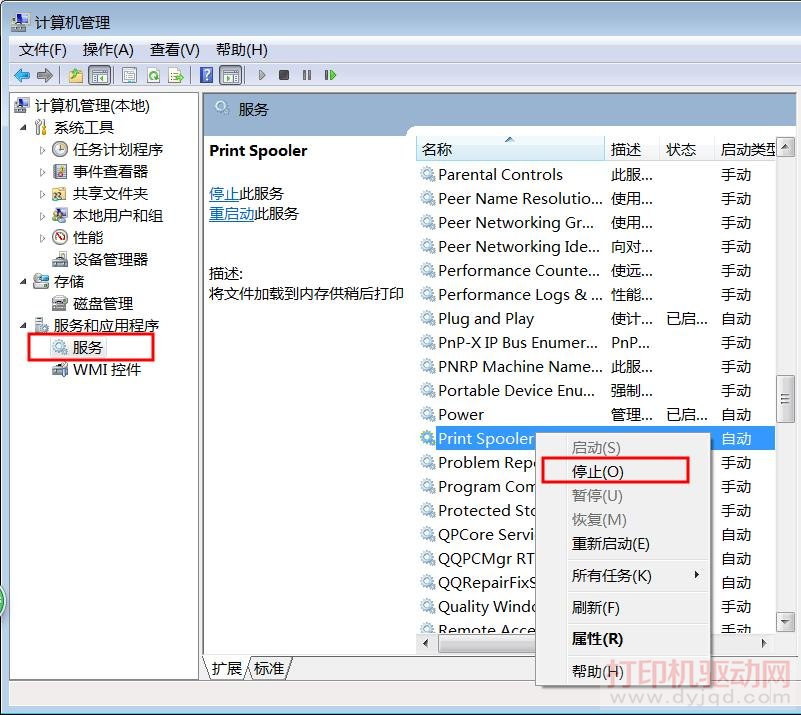Click the Back arrow toolbar icon
This screenshot has height=715, width=801.
22,76
